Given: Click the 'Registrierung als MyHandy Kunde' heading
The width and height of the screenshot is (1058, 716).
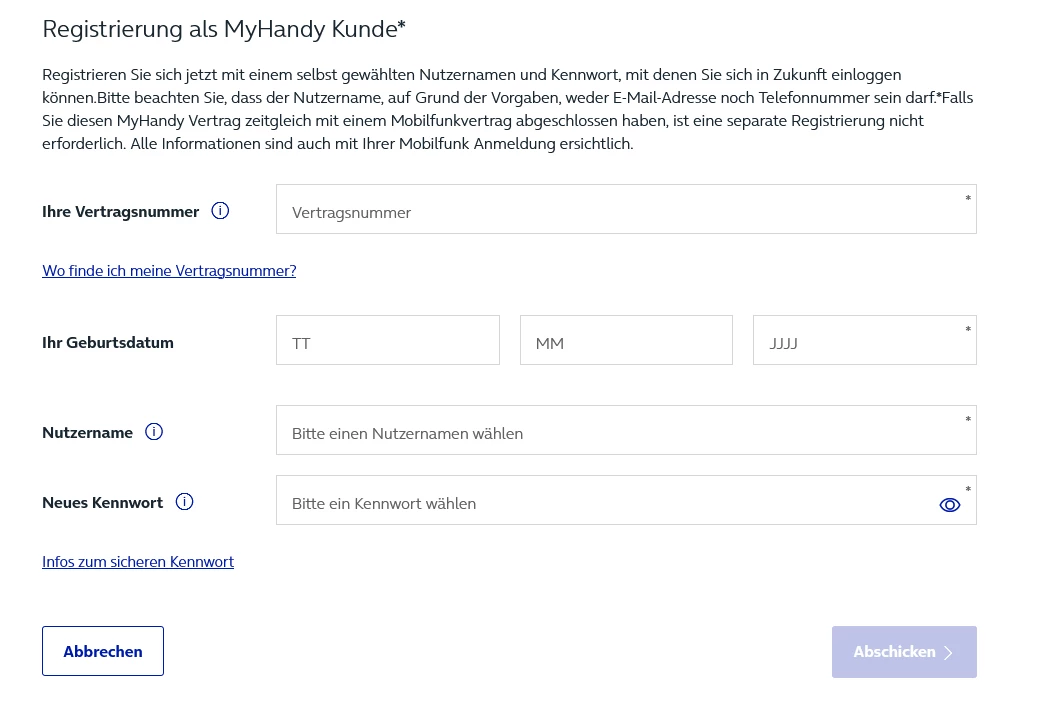Looking at the screenshot, I should pyautogui.click(x=224, y=30).
